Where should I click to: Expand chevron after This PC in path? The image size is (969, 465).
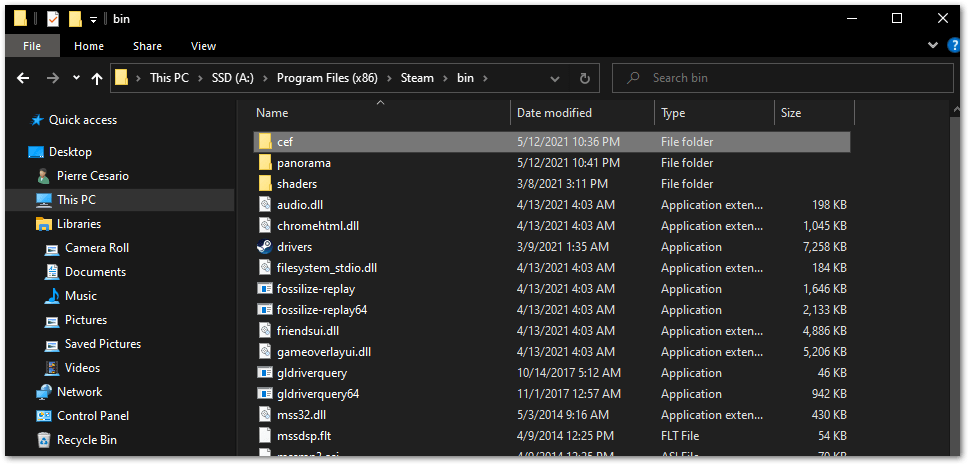pos(200,79)
